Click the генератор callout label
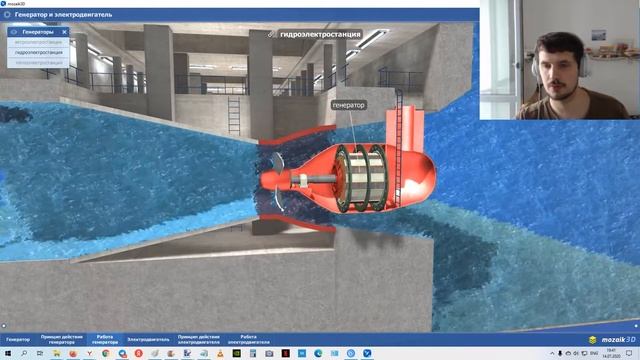 click(x=348, y=105)
